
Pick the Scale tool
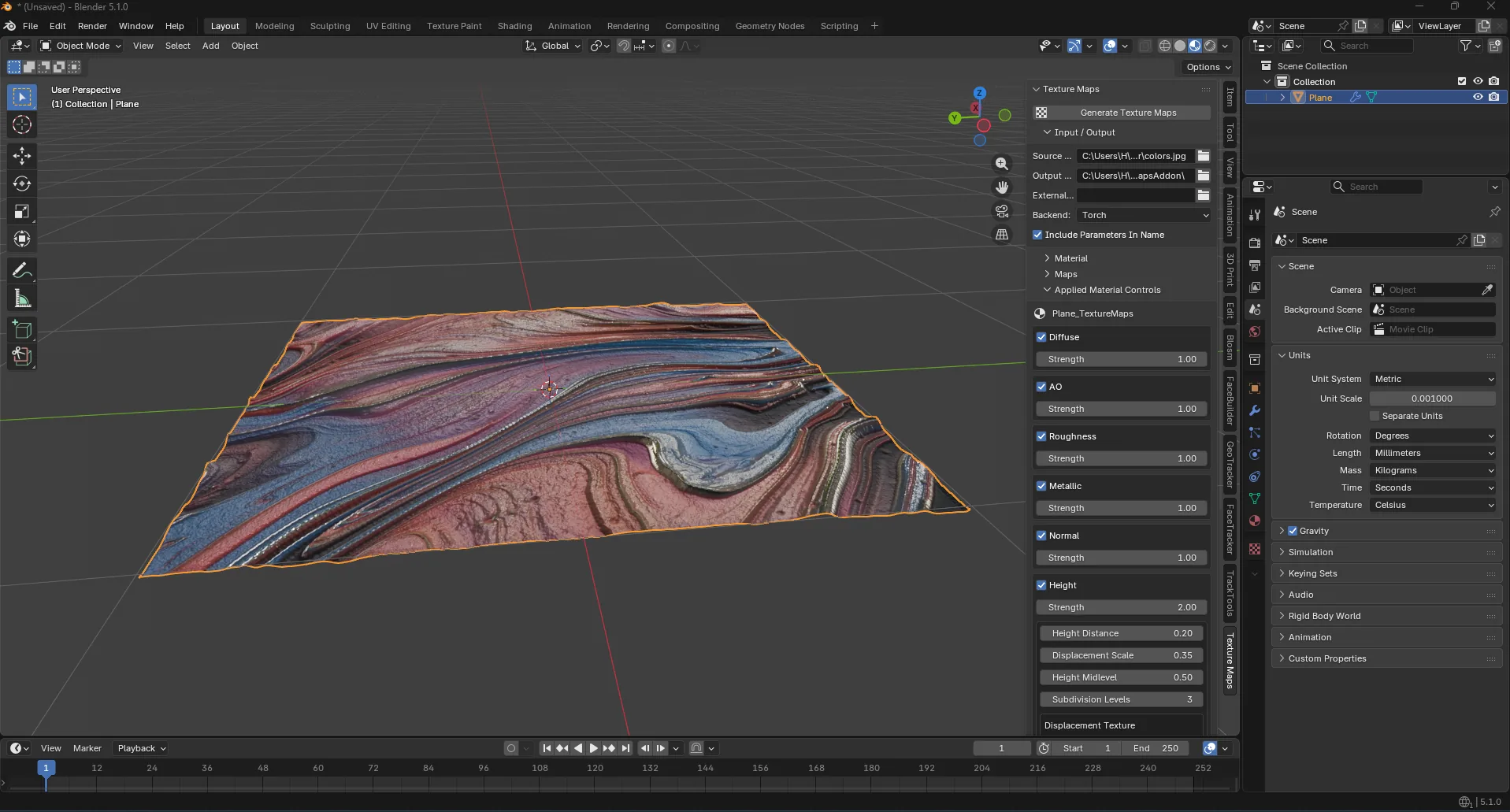(22, 211)
